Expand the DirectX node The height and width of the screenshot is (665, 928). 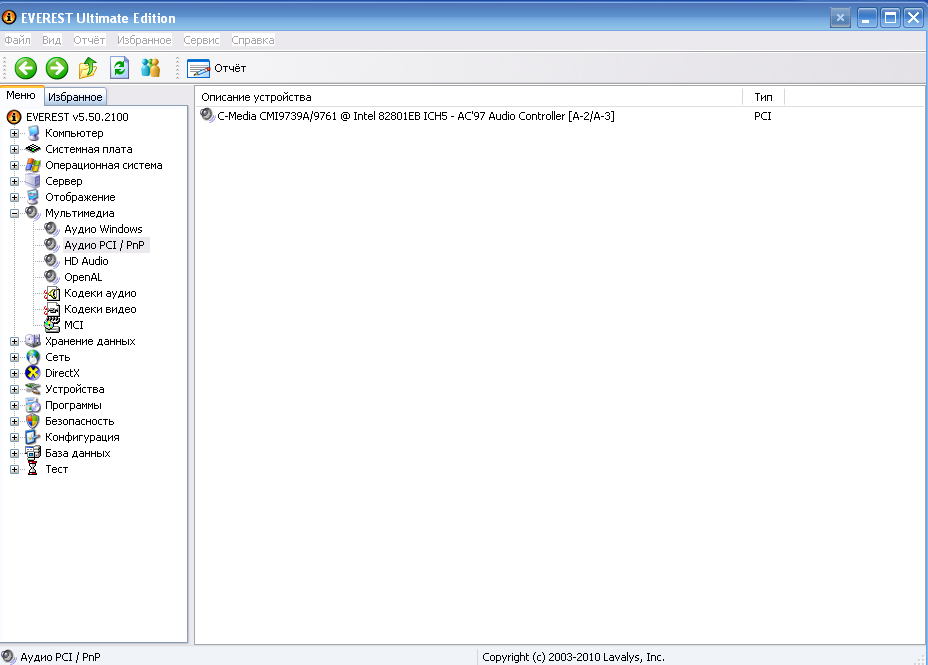[14, 373]
